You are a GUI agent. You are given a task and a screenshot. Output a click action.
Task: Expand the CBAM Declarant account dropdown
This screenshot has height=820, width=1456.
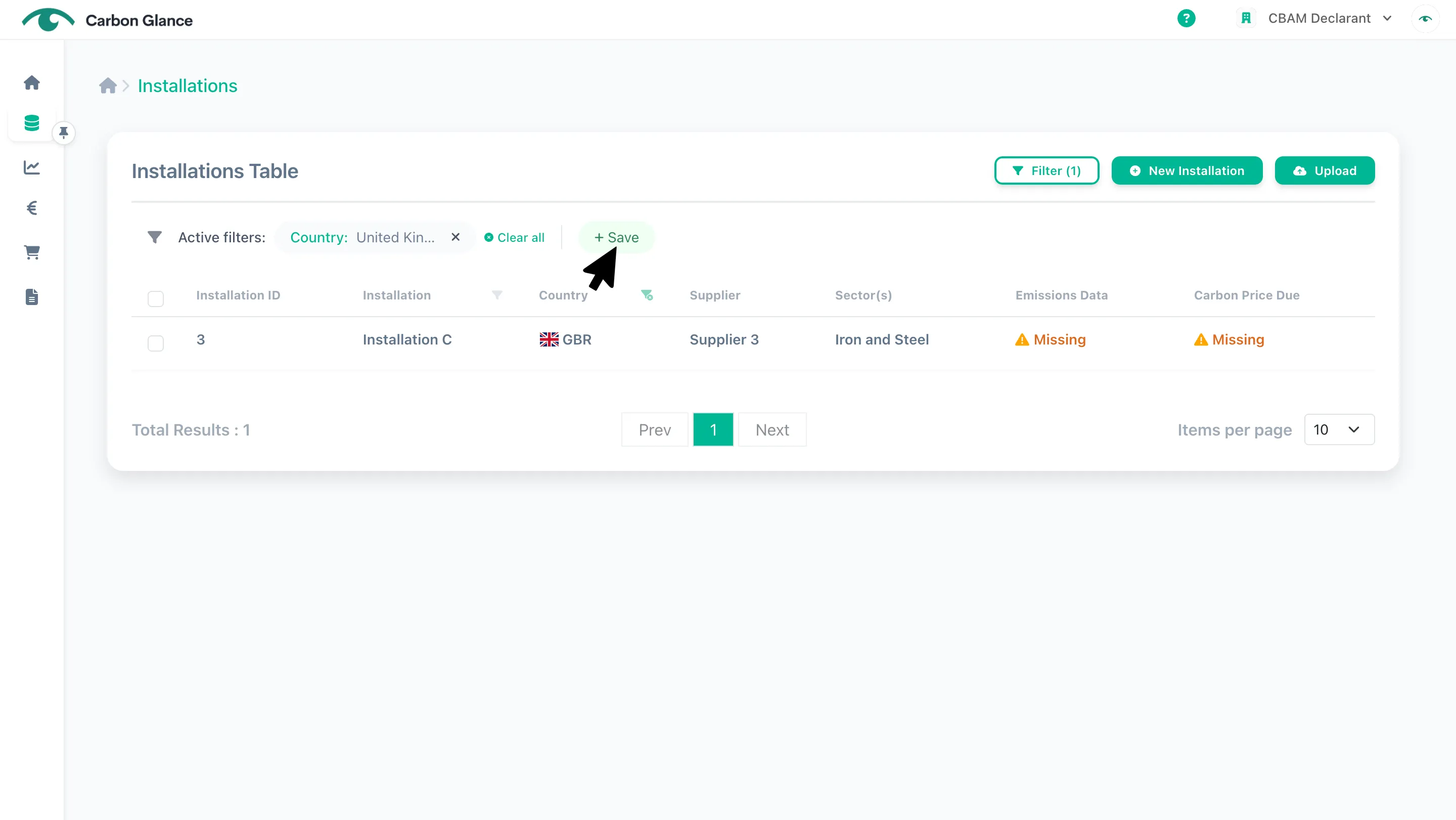coord(1331,18)
